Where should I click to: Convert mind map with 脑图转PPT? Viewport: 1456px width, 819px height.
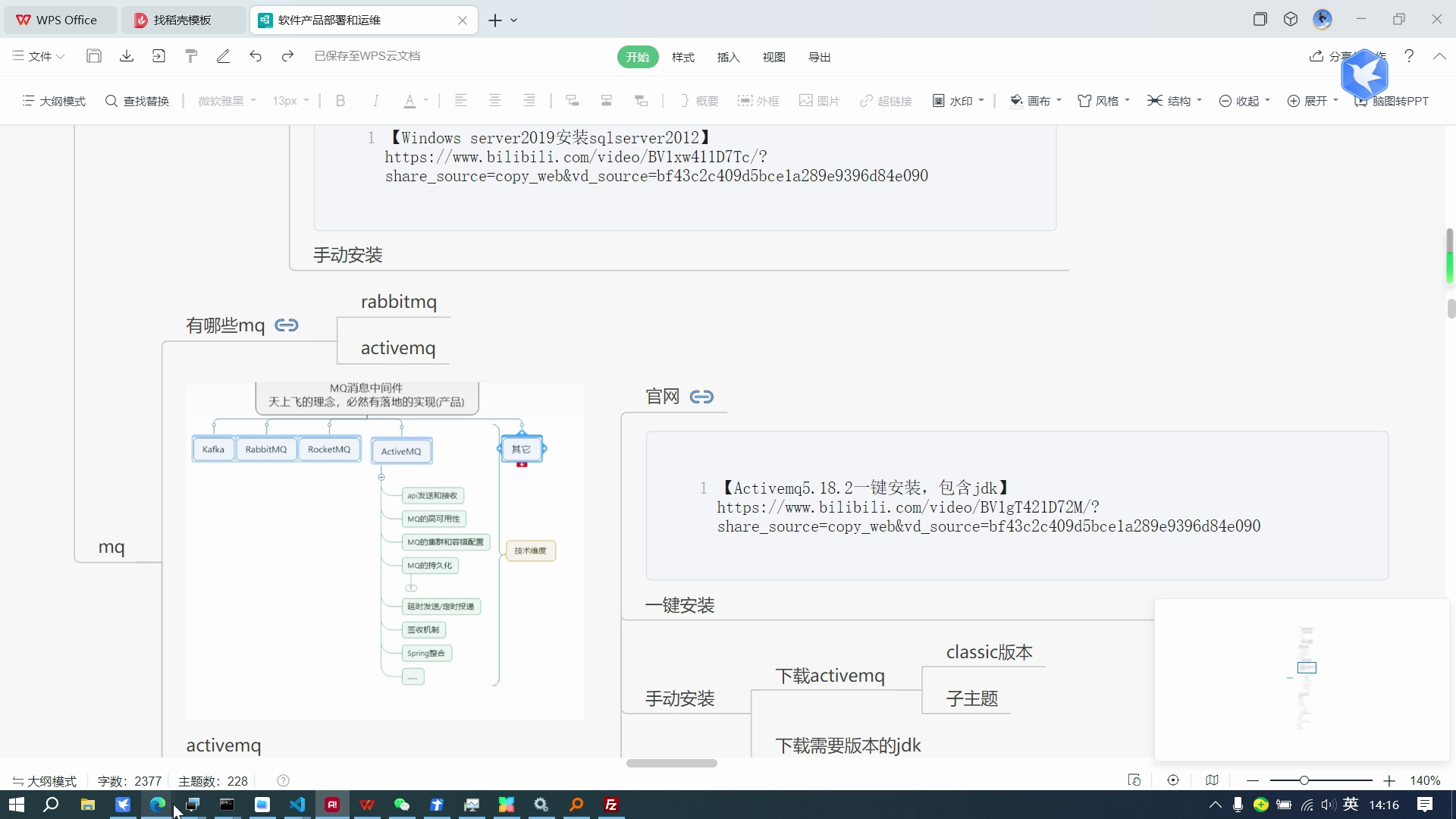point(1392,101)
